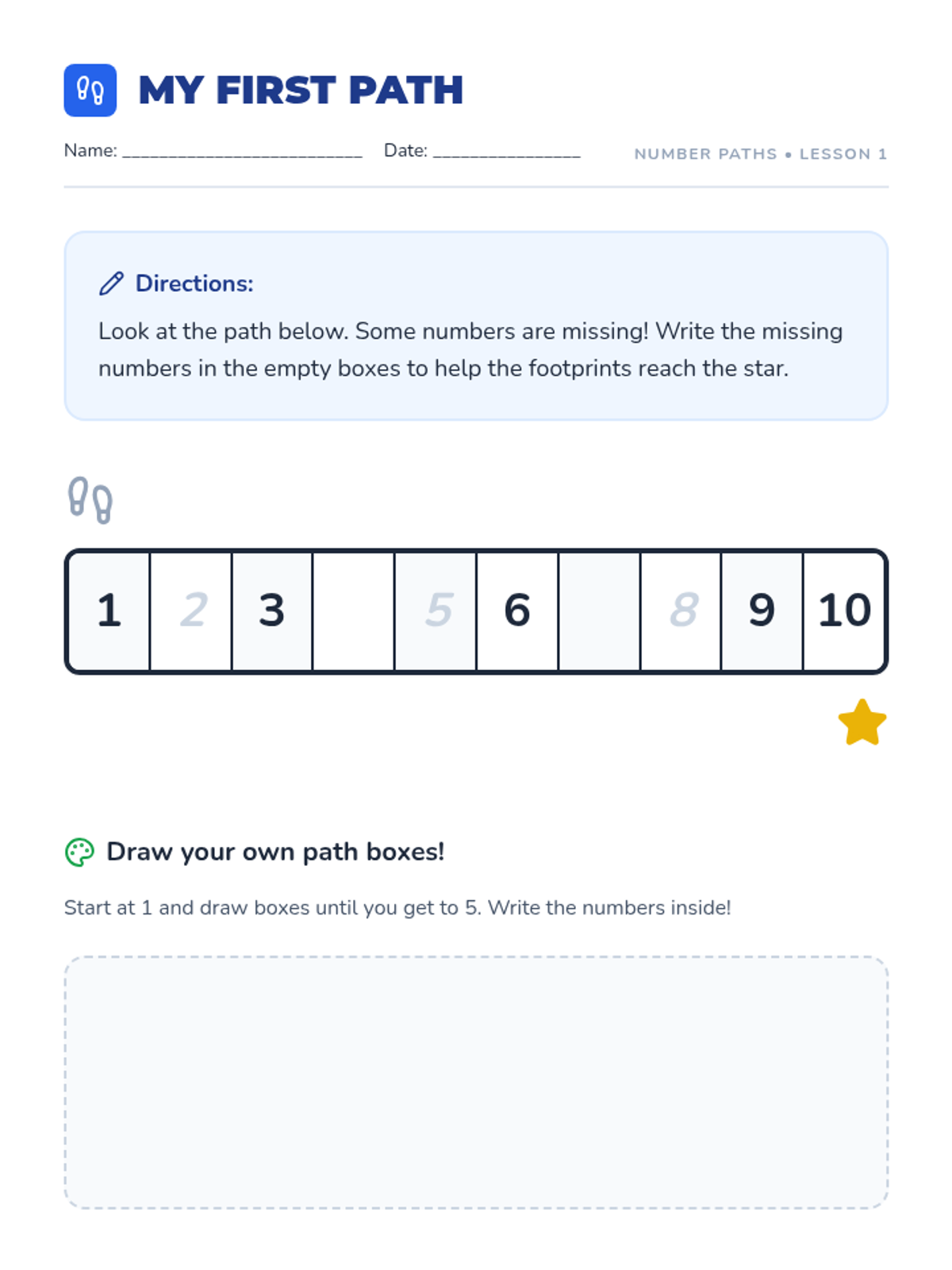
Task: Click the gray footprints above the path
Action: 90,500
